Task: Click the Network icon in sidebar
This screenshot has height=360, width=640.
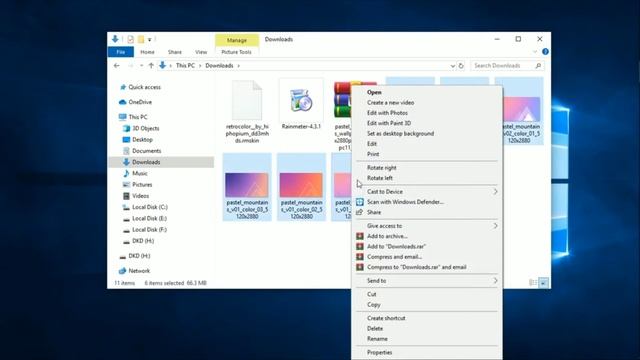Action: pos(122,271)
